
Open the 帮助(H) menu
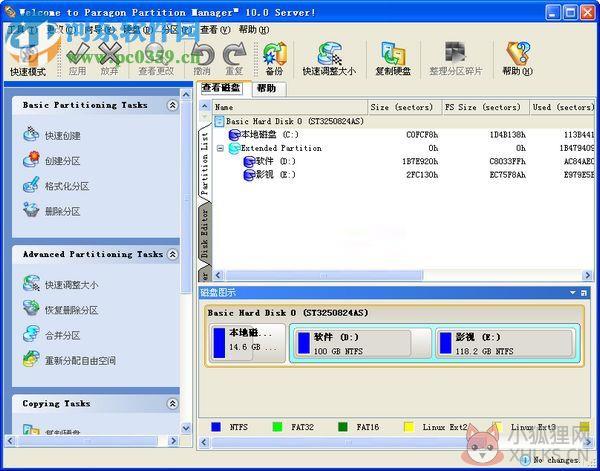253,30
